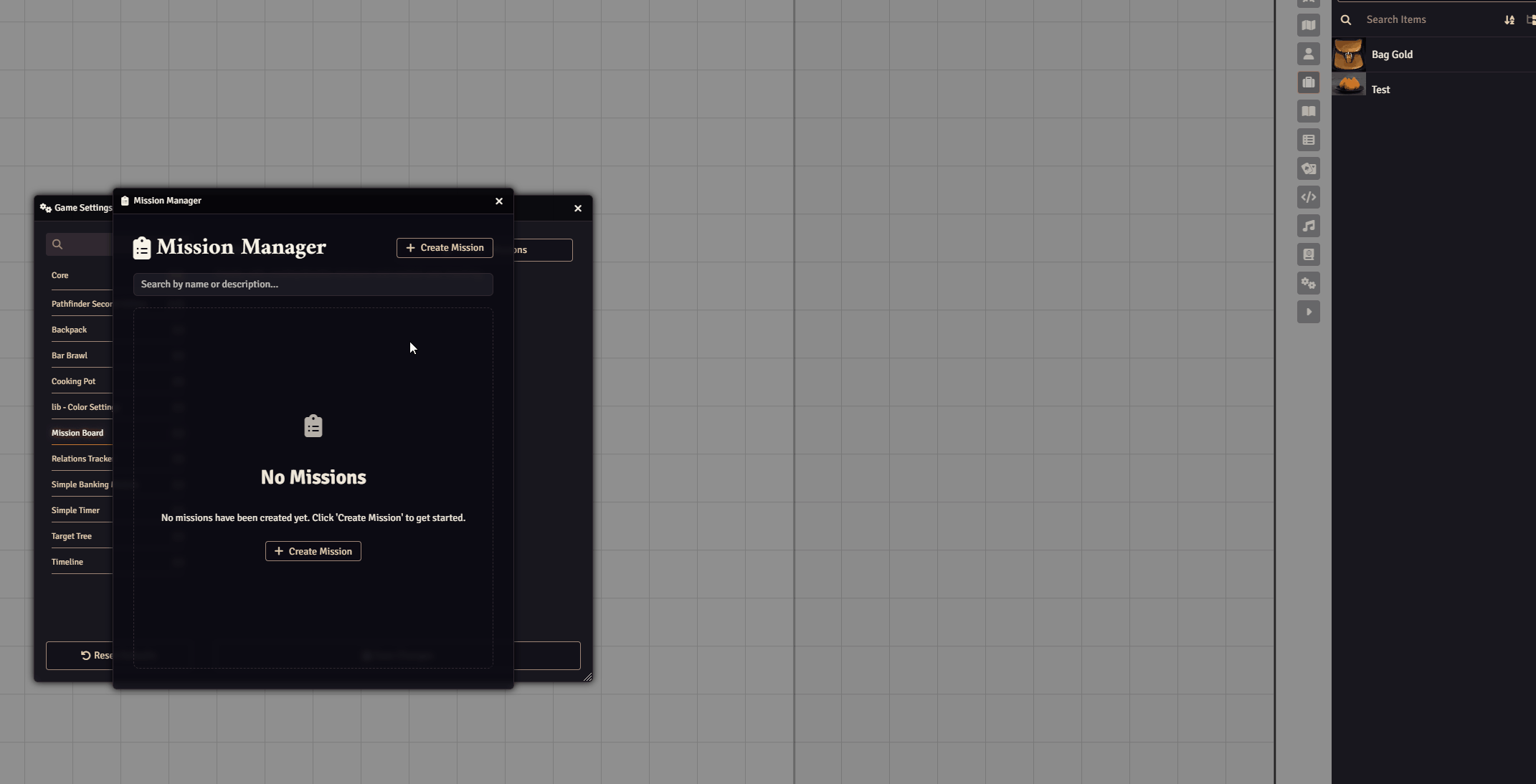Open the Compendium Packs atlas tab
The height and width of the screenshot is (784, 1536).
pyautogui.click(x=1308, y=255)
